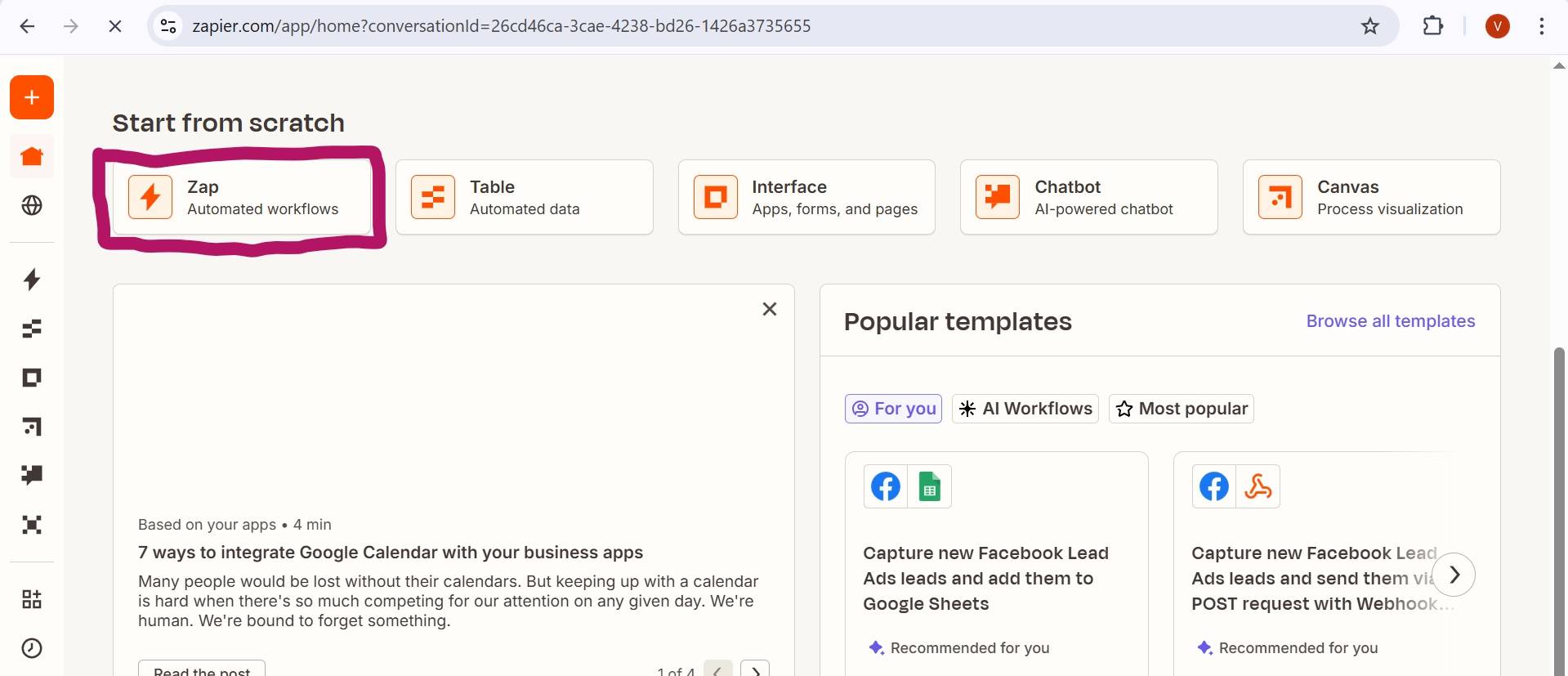The height and width of the screenshot is (676, 1568).
Task: Bookmark this page with the star icon
Action: 1369,26
